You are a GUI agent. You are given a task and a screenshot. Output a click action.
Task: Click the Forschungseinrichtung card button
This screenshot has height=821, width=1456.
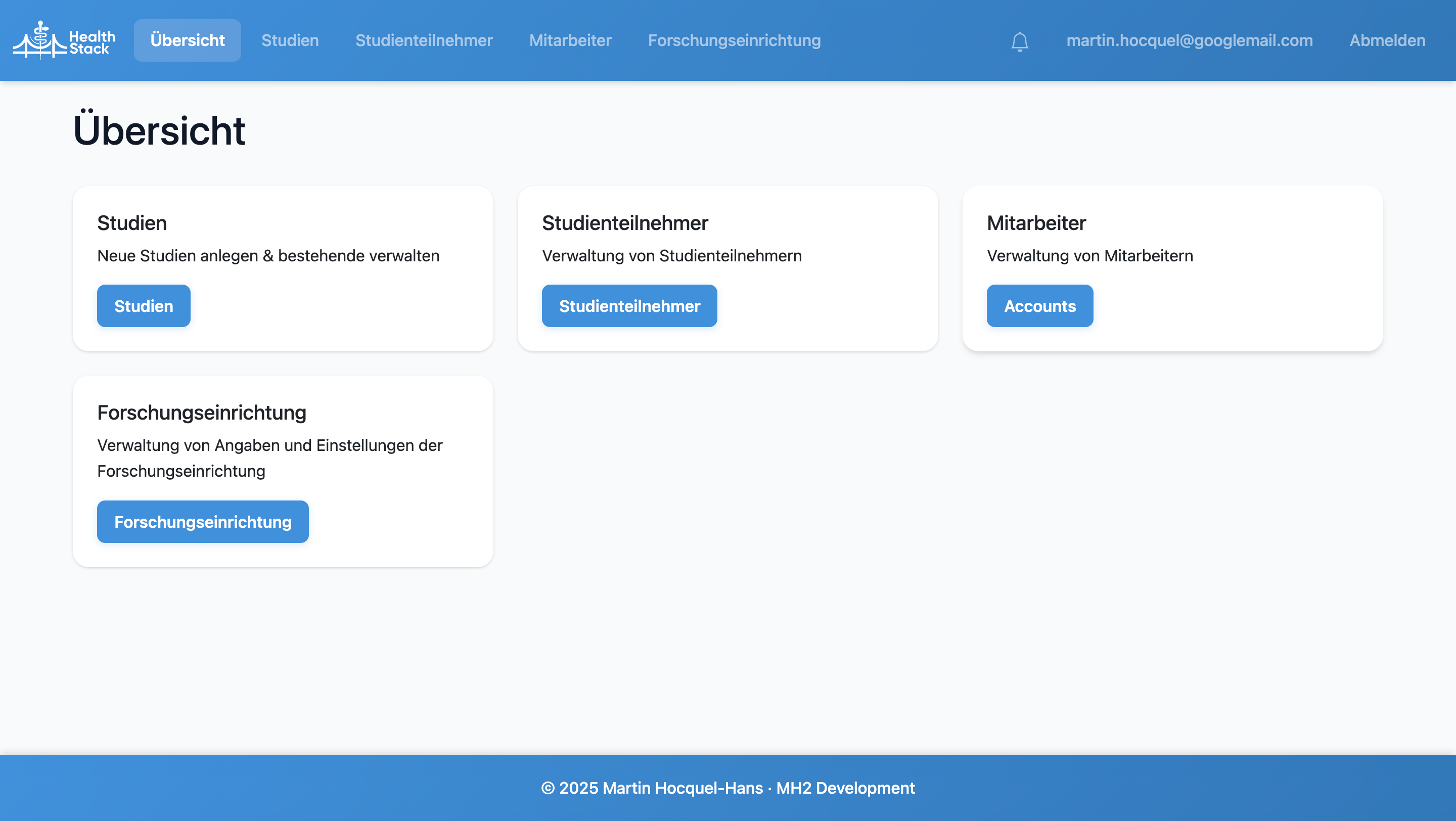[202, 522]
